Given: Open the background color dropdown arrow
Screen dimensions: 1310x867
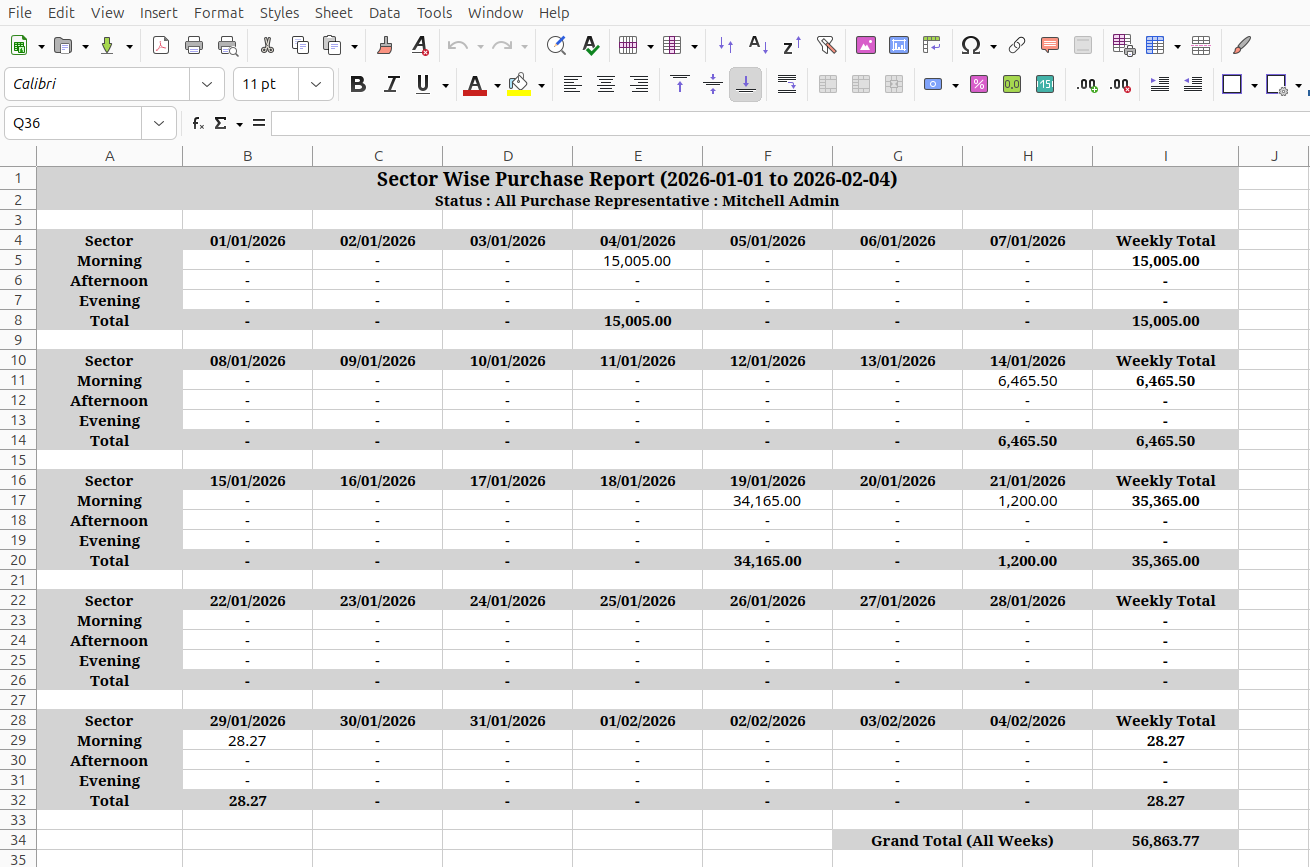Looking at the screenshot, I should (x=541, y=85).
